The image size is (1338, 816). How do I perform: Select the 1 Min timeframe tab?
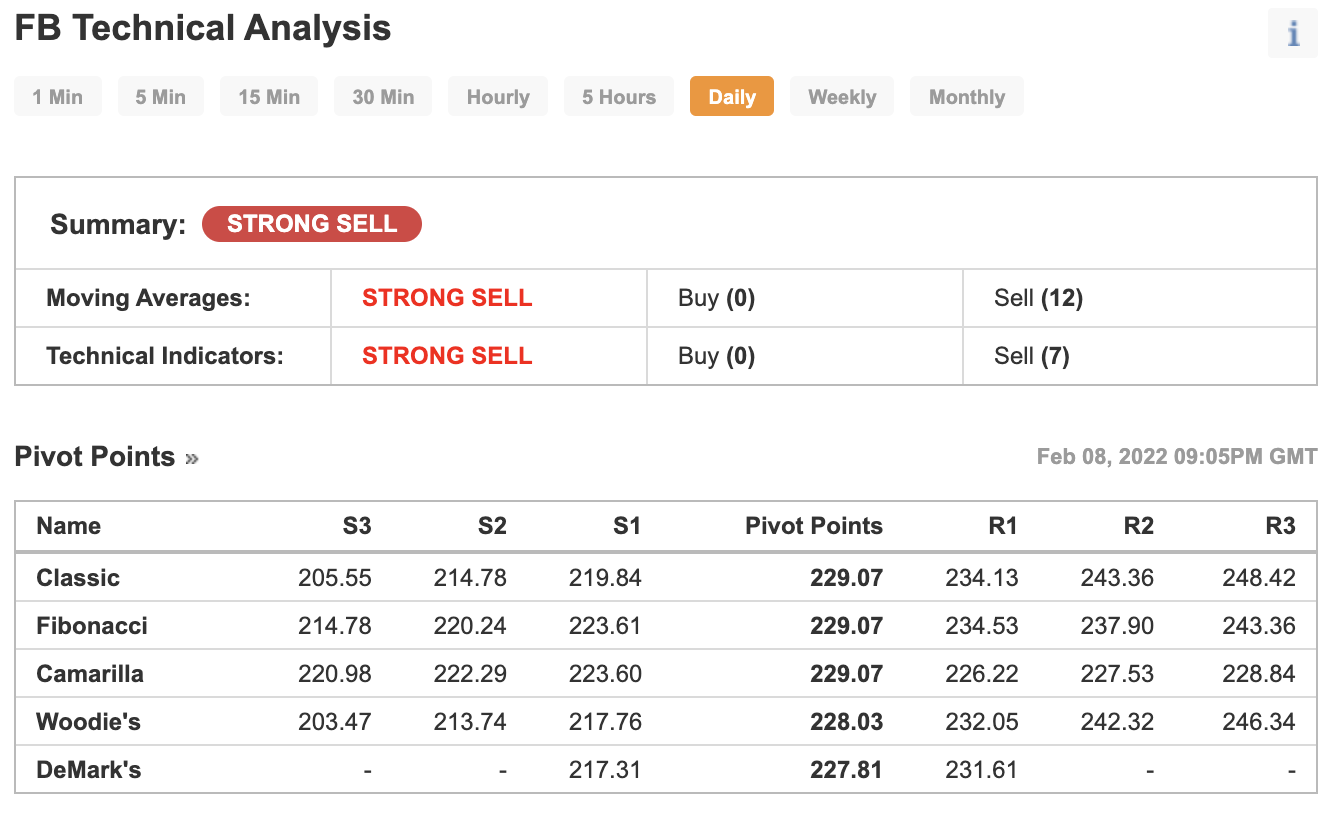(58, 97)
